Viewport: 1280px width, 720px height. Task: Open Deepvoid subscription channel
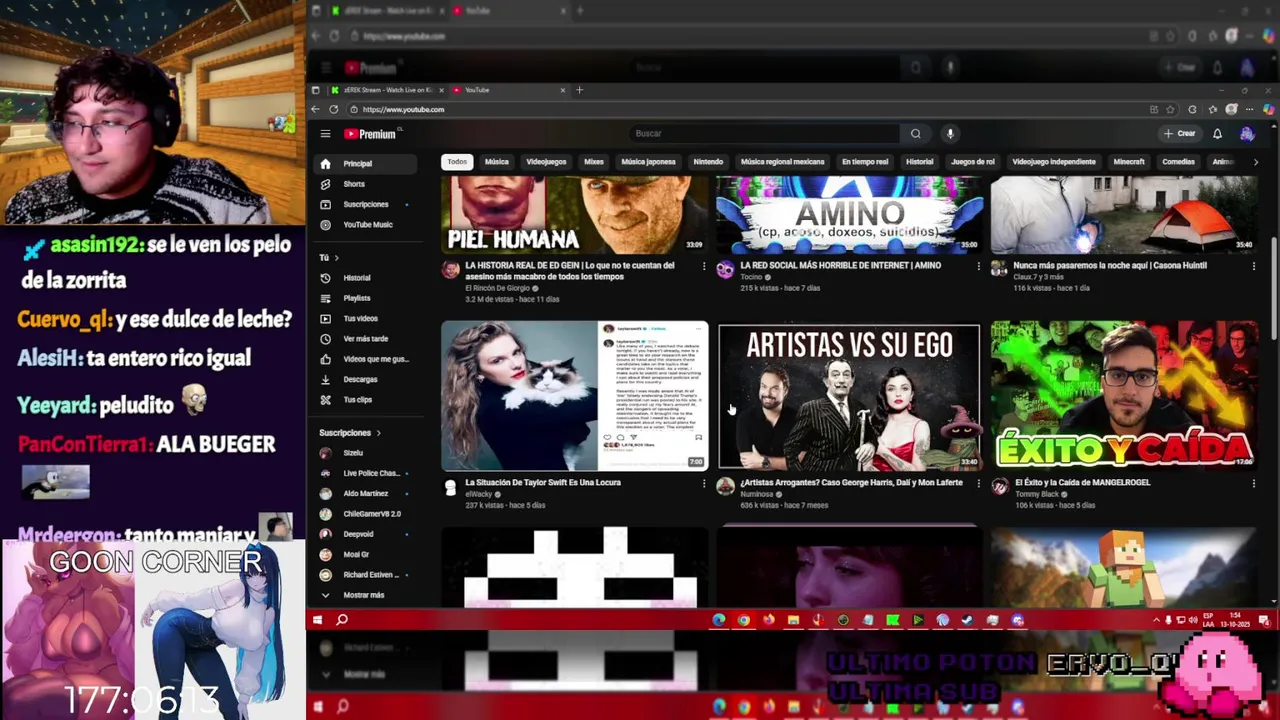(x=364, y=534)
